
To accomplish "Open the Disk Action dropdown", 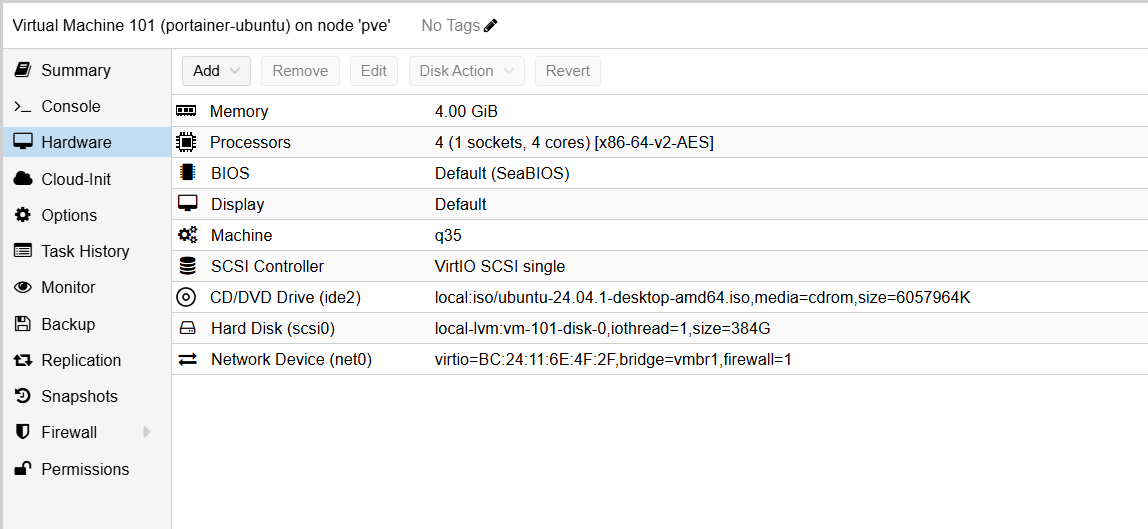I will click(467, 71).
